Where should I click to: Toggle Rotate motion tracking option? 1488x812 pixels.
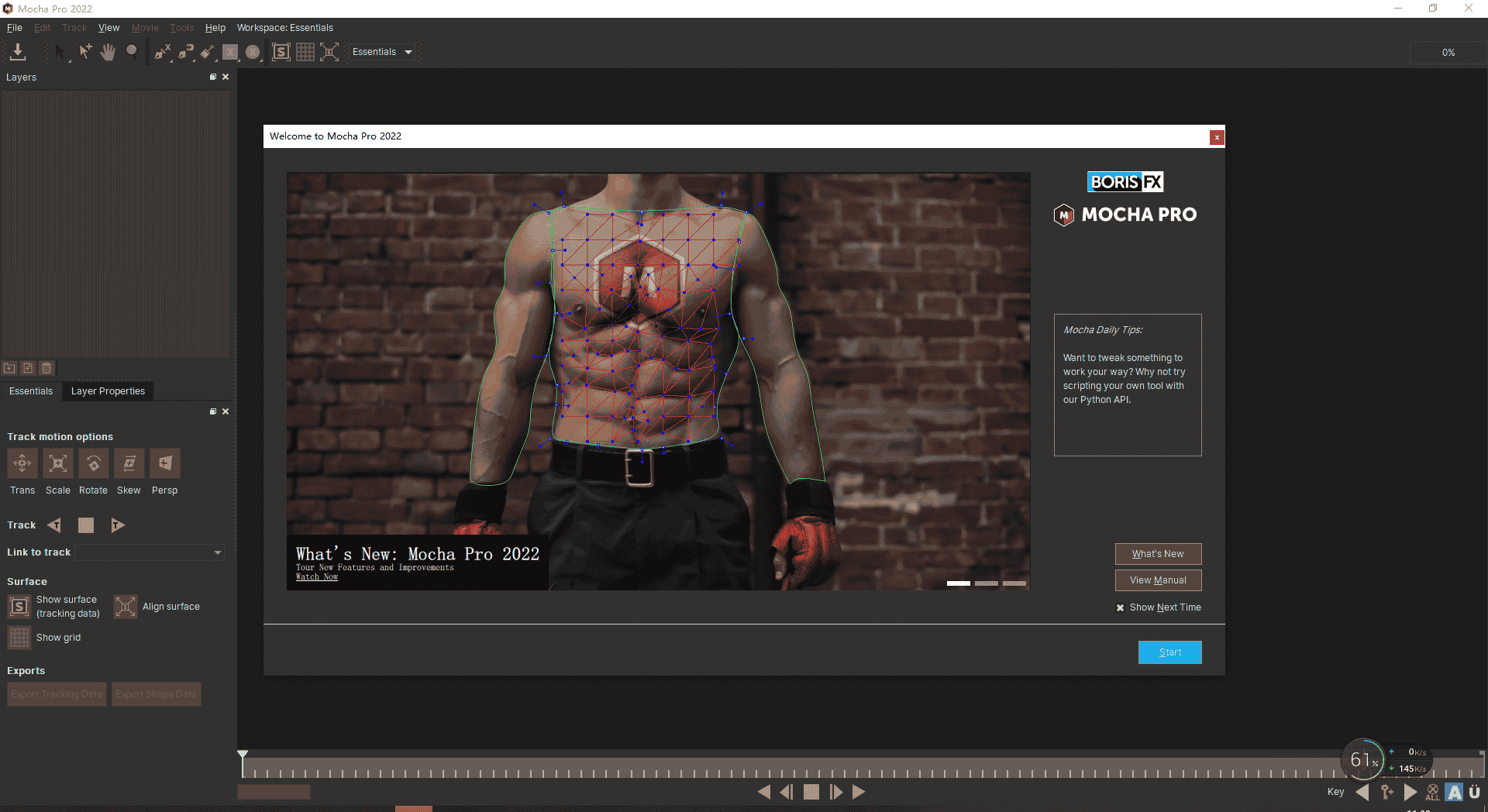tap(94, 463)
